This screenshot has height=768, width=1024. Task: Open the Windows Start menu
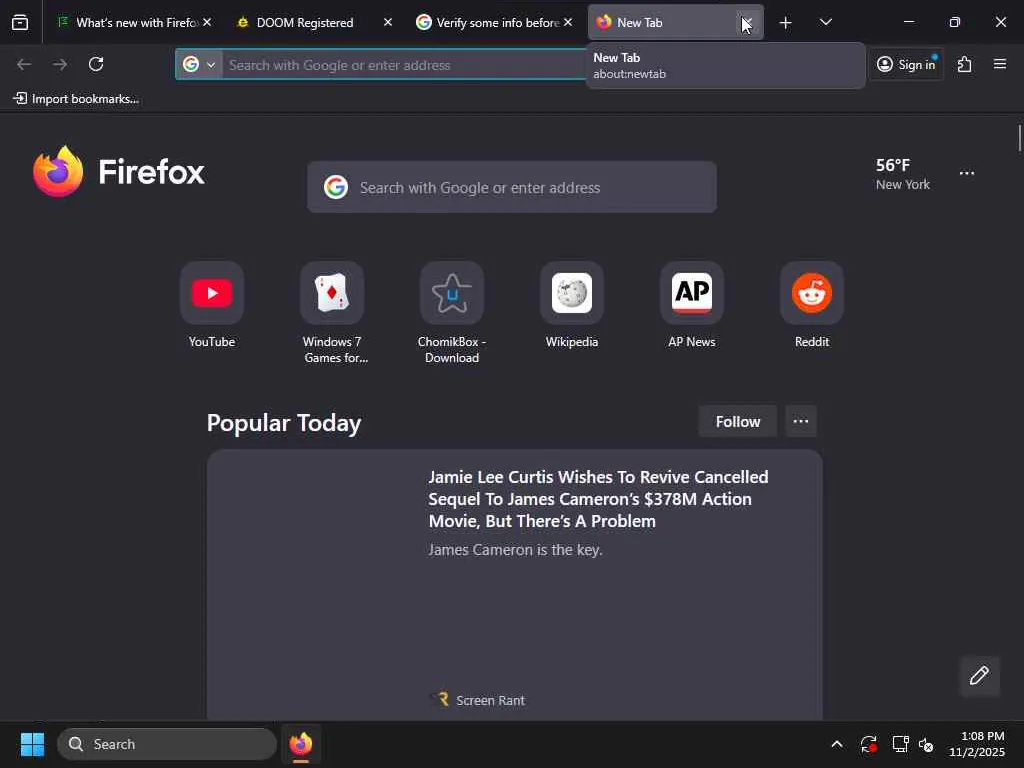pos(32,744)
